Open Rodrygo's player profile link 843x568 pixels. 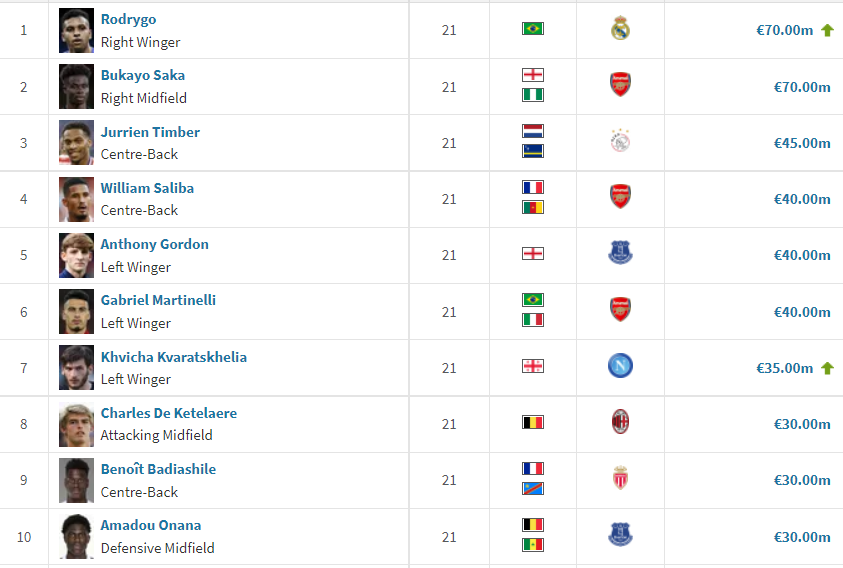128,19
